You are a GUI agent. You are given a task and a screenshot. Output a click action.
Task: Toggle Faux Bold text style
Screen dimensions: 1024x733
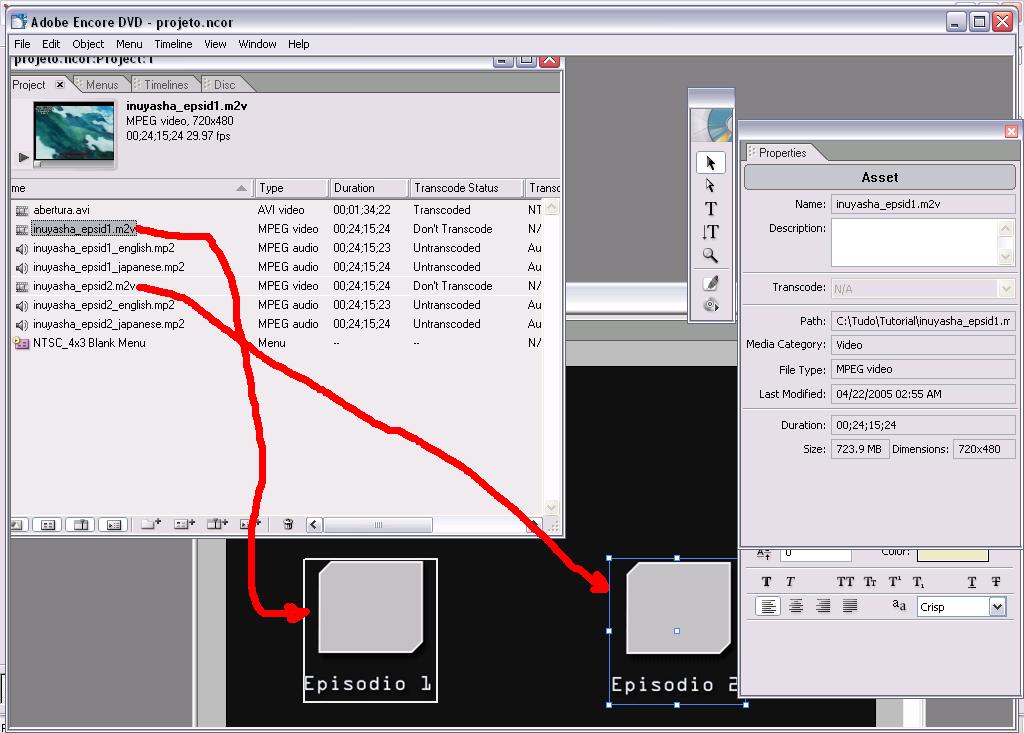click(767, 581)
